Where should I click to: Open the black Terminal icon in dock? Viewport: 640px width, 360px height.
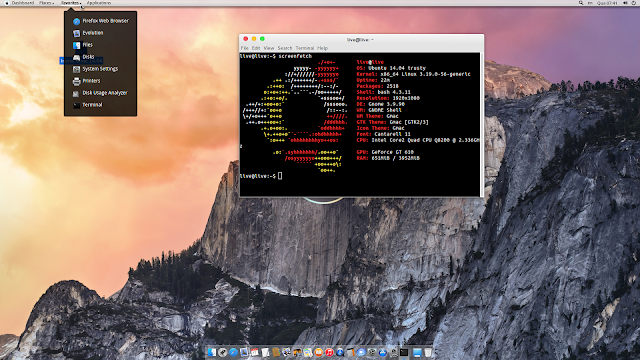[x=404, y=352]
